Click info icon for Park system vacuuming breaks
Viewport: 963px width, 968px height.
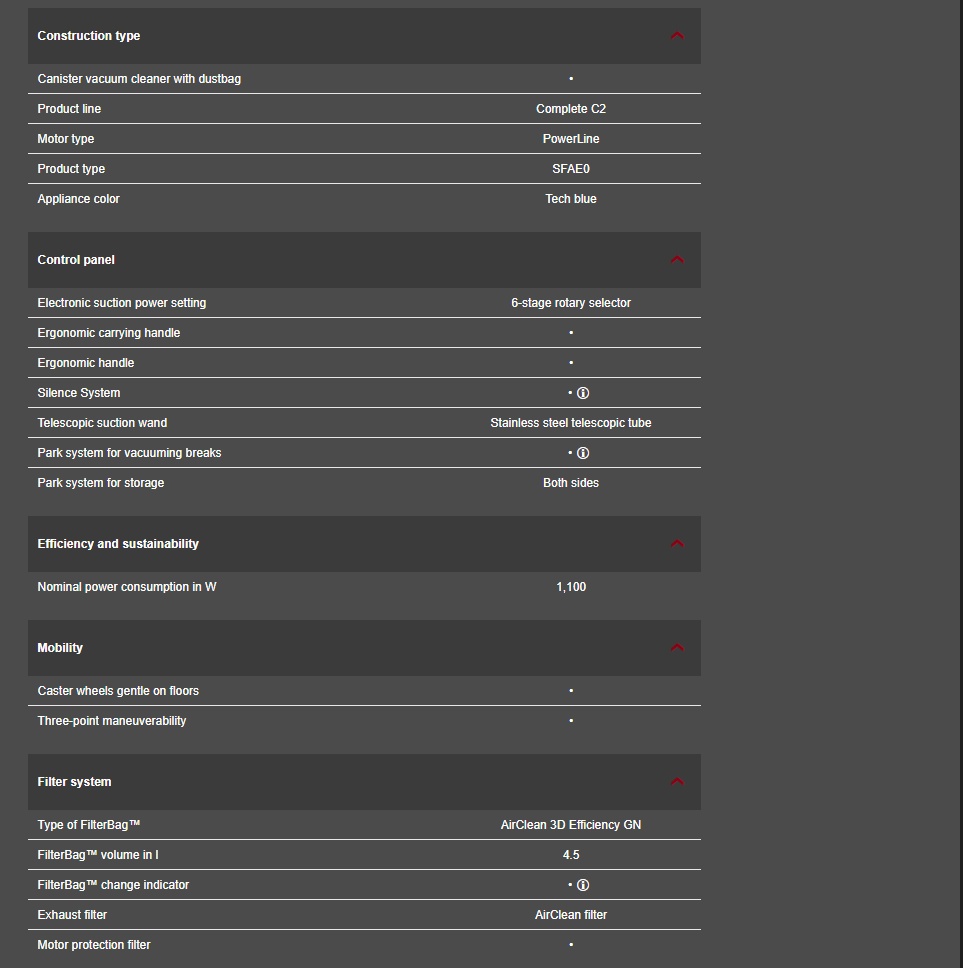coord(583,453)
